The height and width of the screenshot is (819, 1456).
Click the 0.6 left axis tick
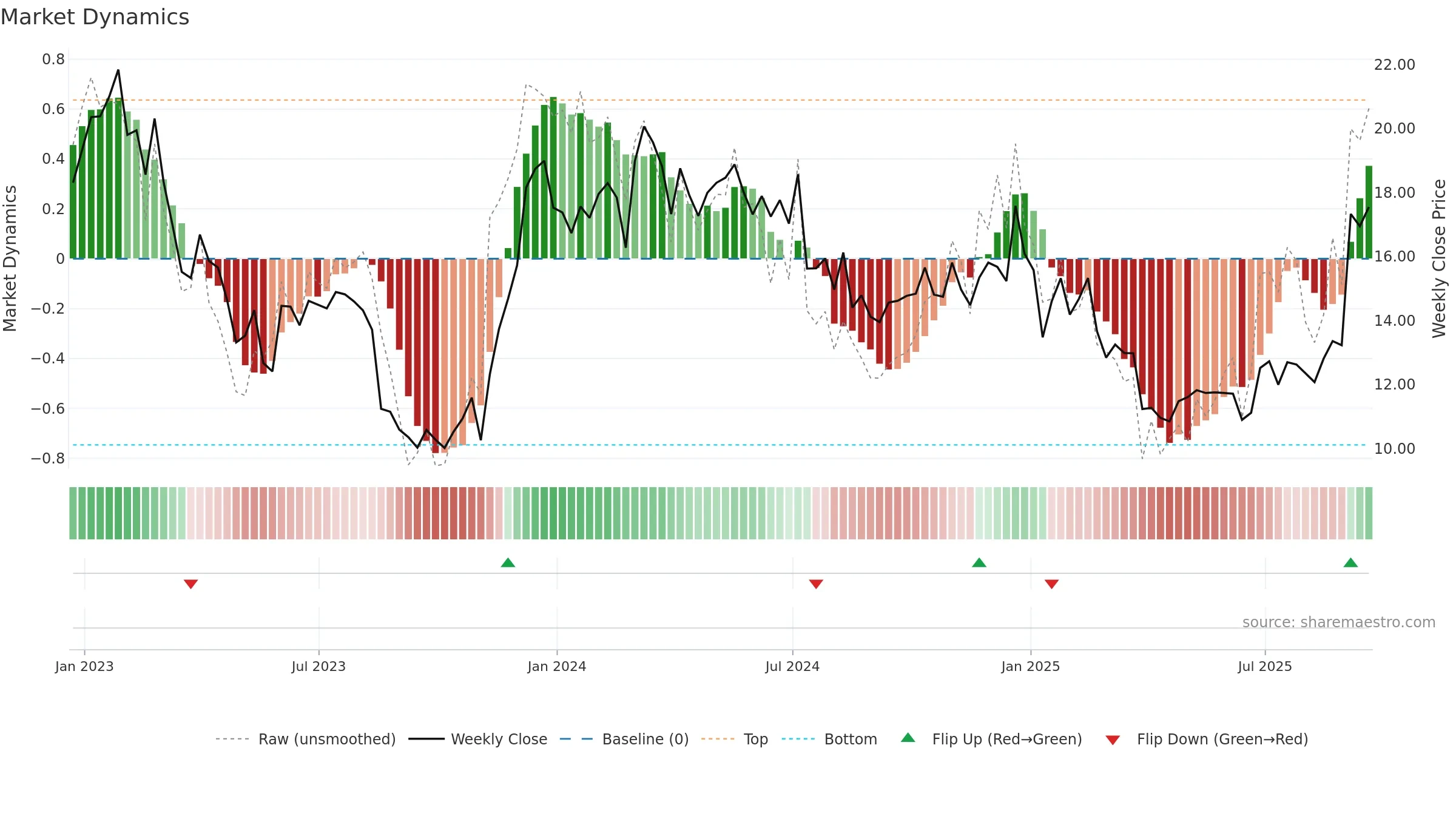point(53,109)
